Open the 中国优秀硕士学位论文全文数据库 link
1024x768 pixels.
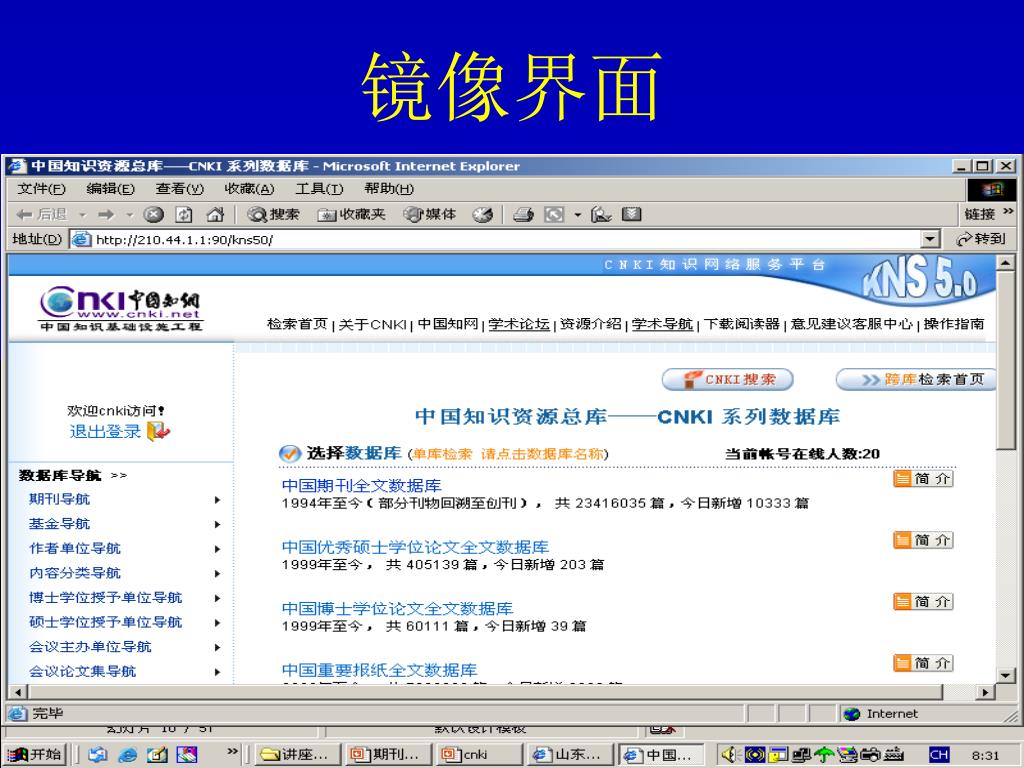(x=415, y=547)
